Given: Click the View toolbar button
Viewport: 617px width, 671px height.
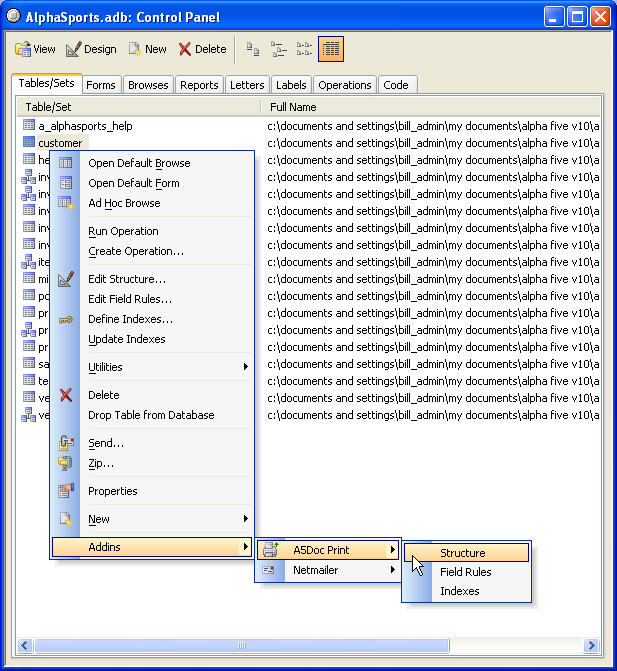Looking at the screenshot, I should tap(35, 49).
